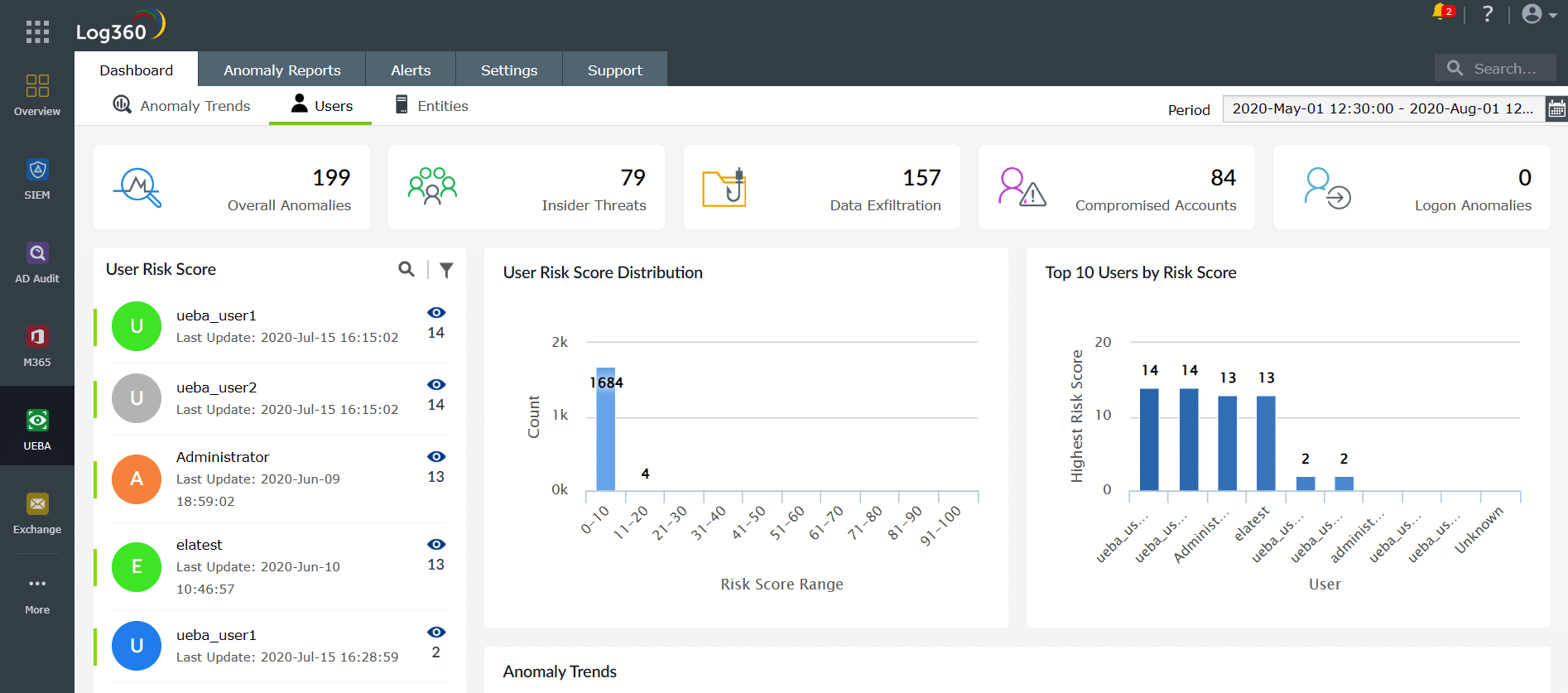1568x693 pixels.
Task: Toggle watch eye for ueba_user1 updated 16:28:59
Action: coord(436,633)
